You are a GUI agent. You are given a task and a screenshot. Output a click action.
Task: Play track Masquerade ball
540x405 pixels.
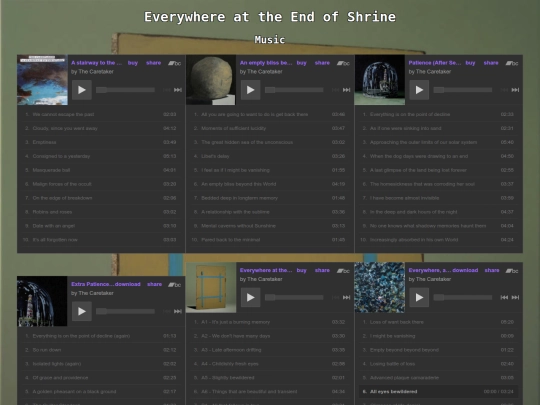click(101, 170)
